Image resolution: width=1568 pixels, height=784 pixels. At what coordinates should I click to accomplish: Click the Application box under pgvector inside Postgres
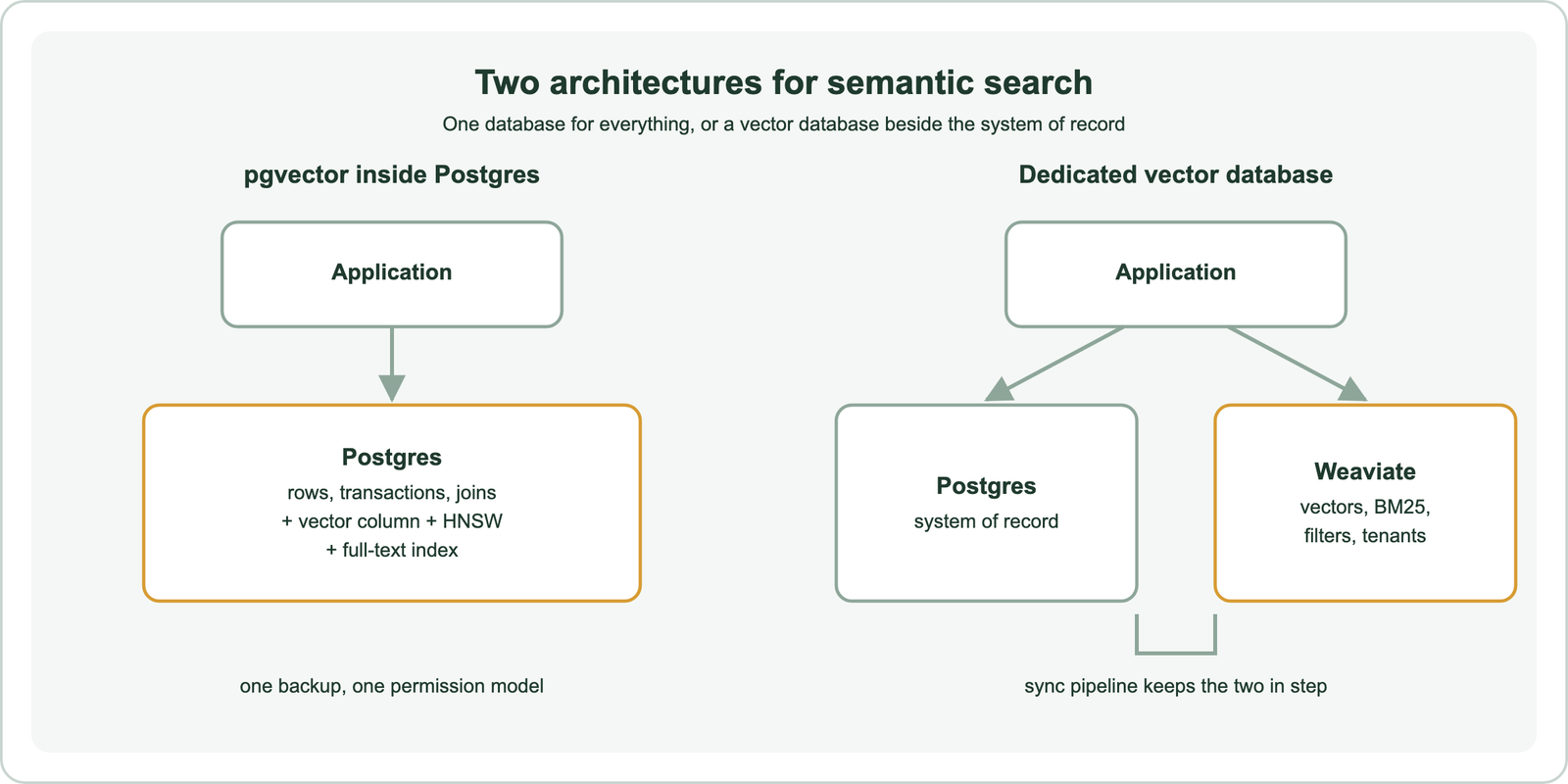tap(392, 274)
